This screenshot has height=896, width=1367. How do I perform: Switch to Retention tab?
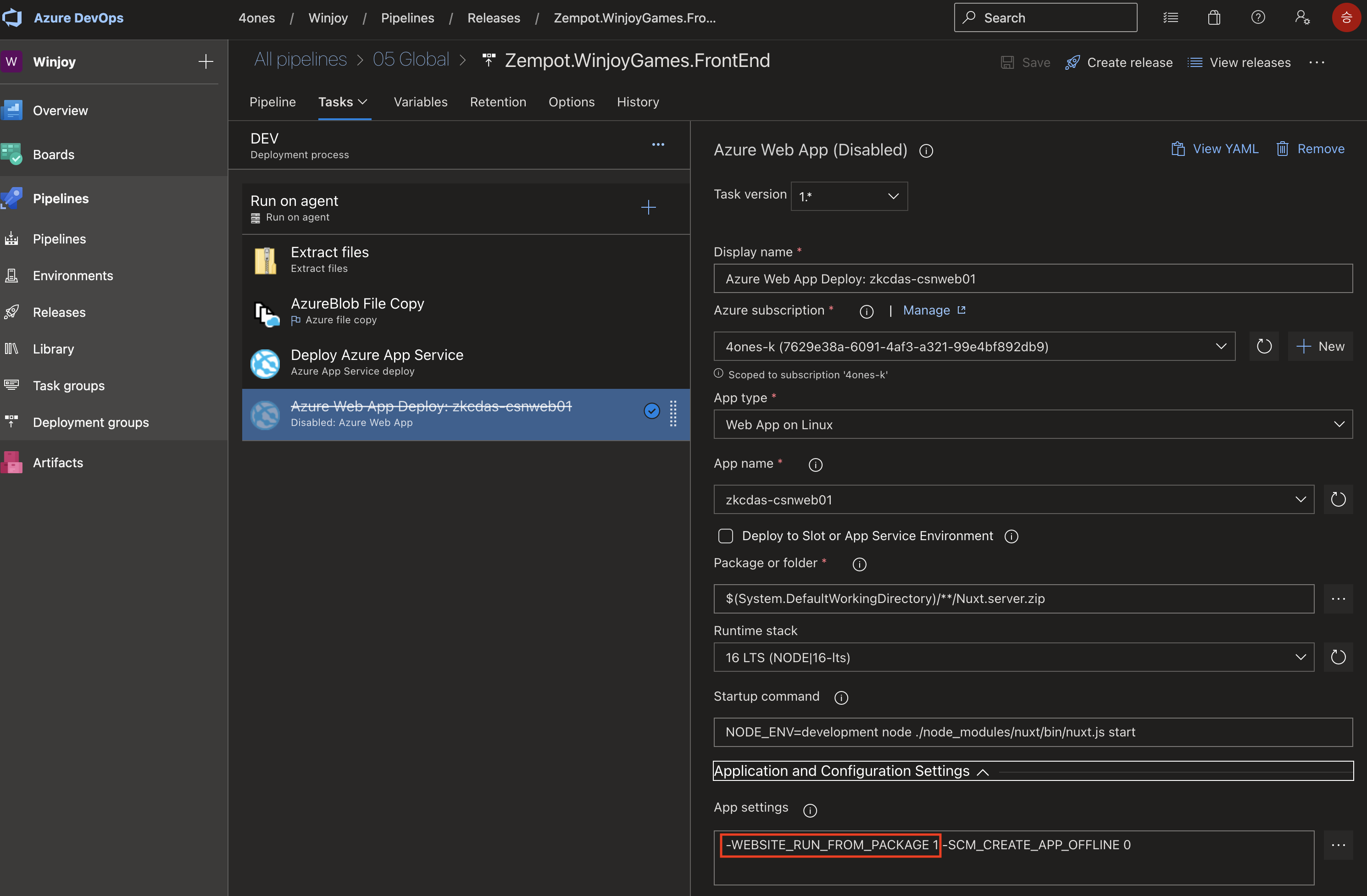point(498,102)
